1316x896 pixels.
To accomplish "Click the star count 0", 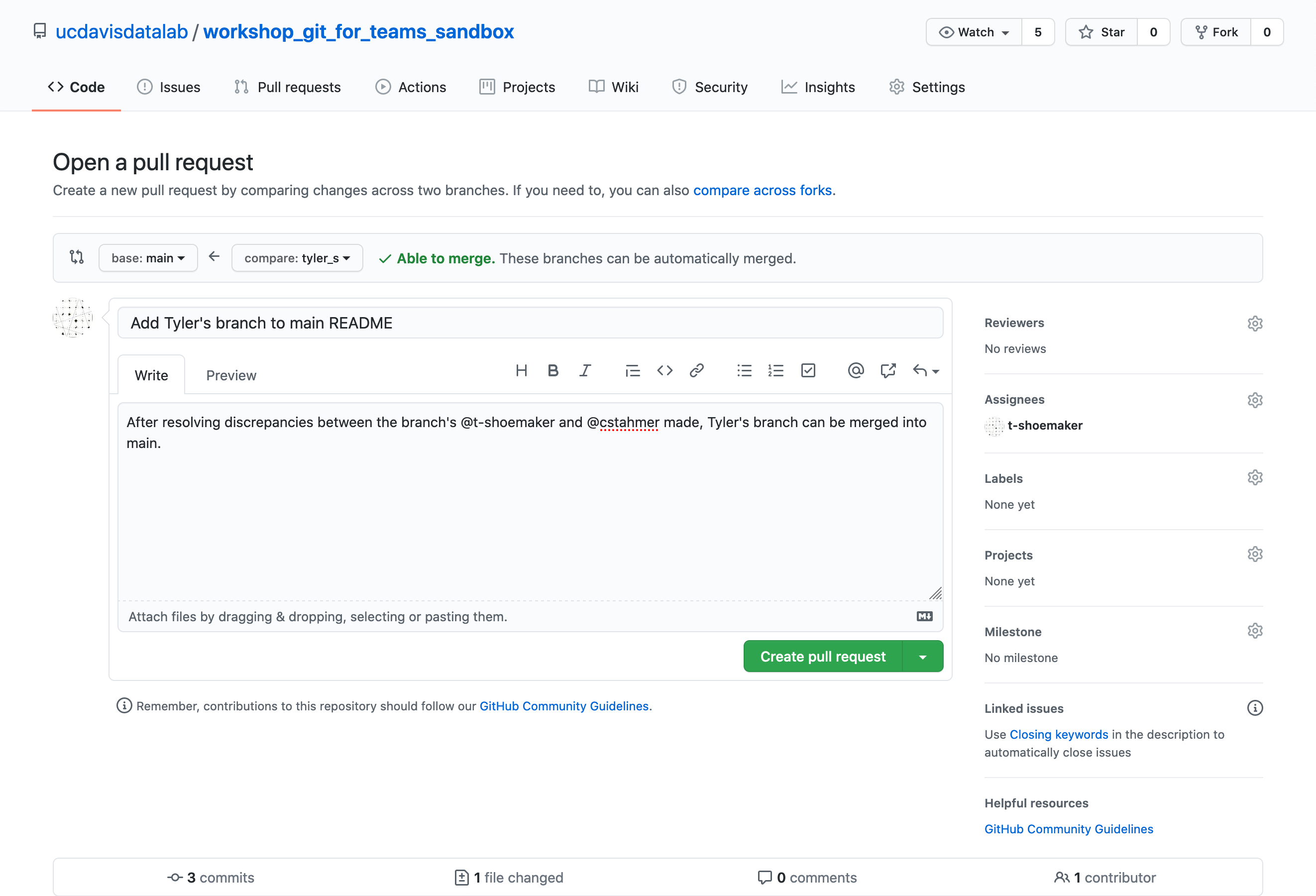I will (1153, 32).
